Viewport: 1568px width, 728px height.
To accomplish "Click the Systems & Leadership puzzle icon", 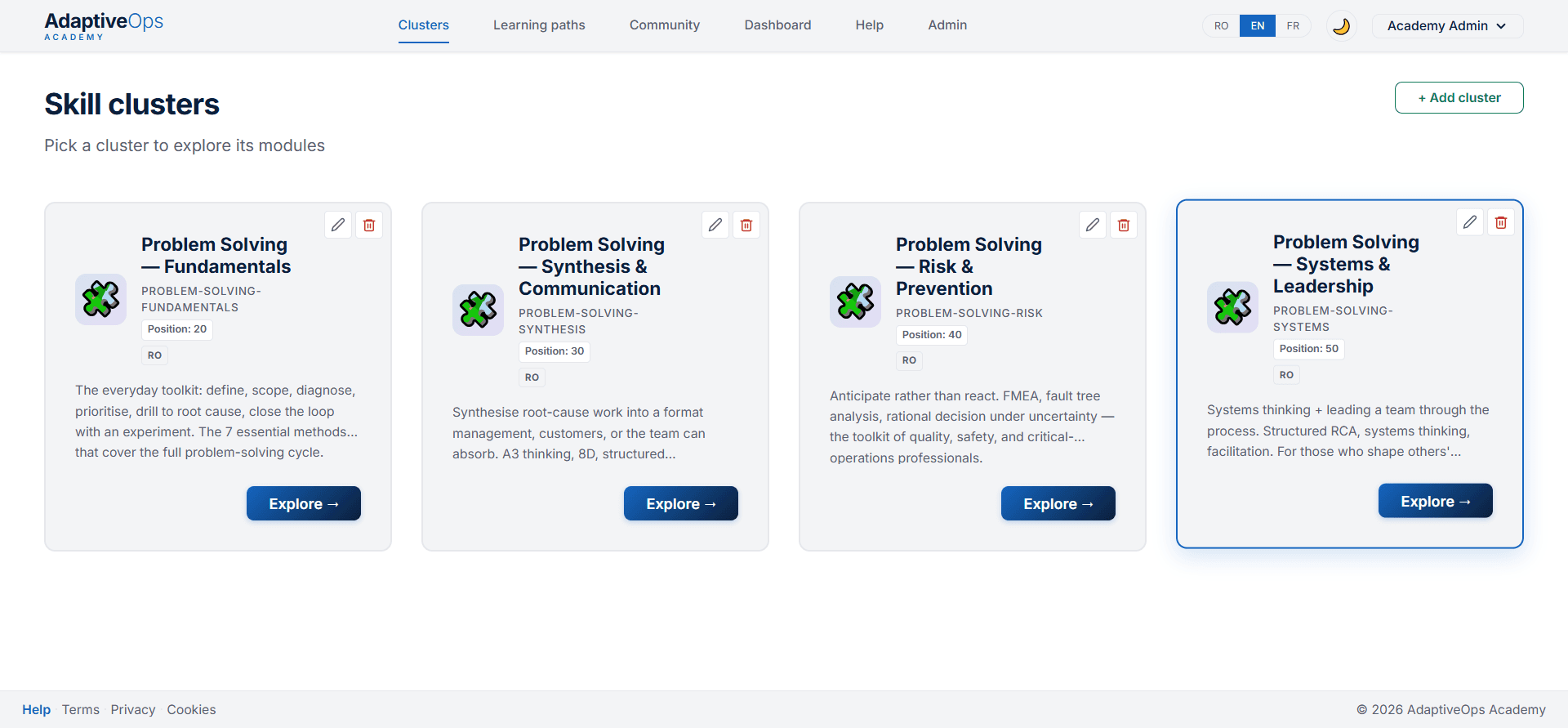I will click(1232, 307).
